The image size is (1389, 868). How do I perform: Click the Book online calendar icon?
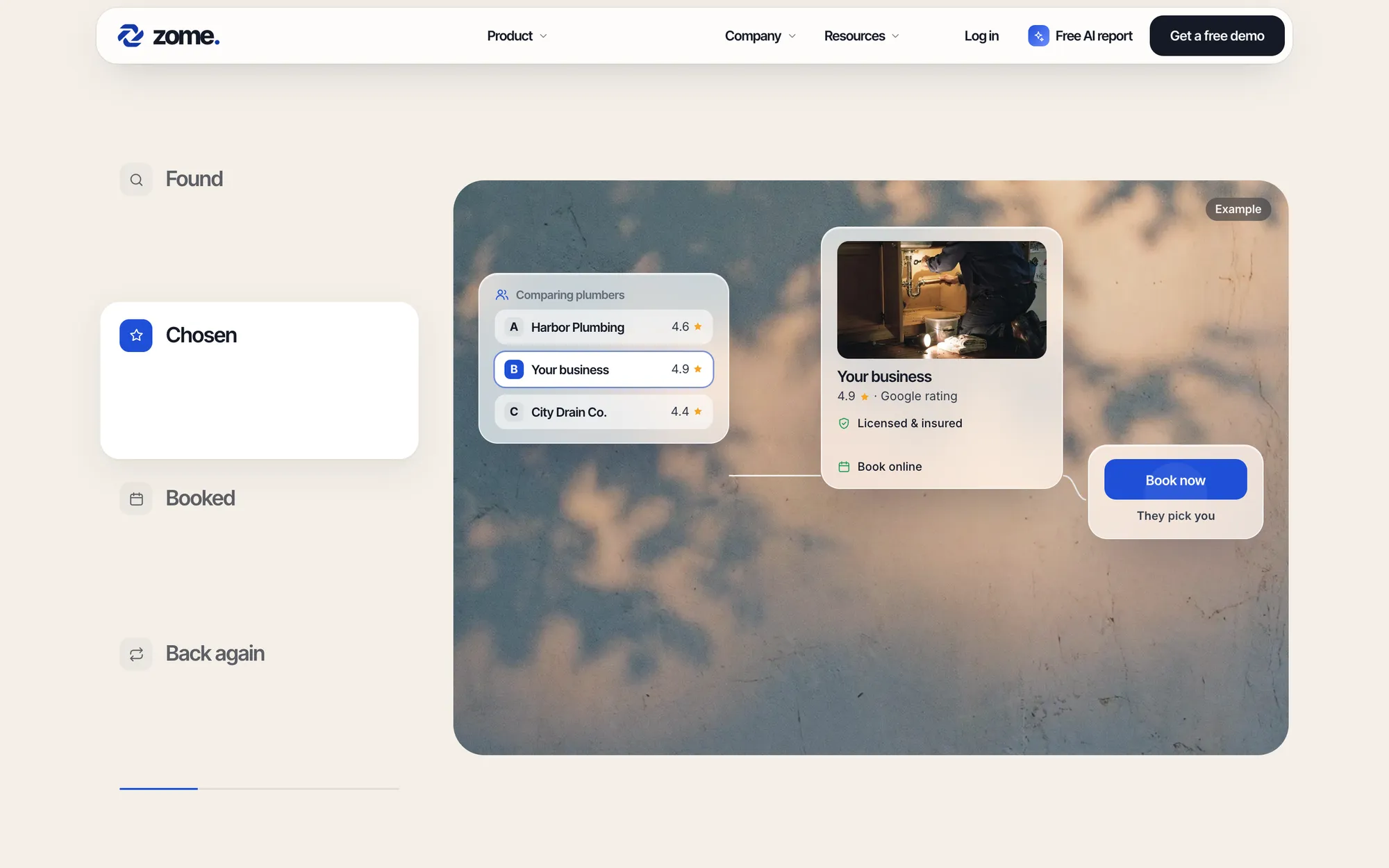coord(844,467)
